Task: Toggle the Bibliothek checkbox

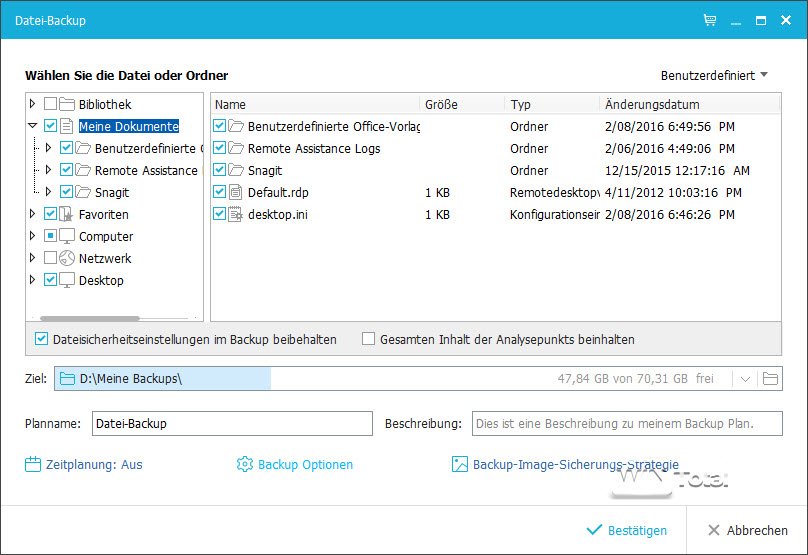Action: coord(50,104)
